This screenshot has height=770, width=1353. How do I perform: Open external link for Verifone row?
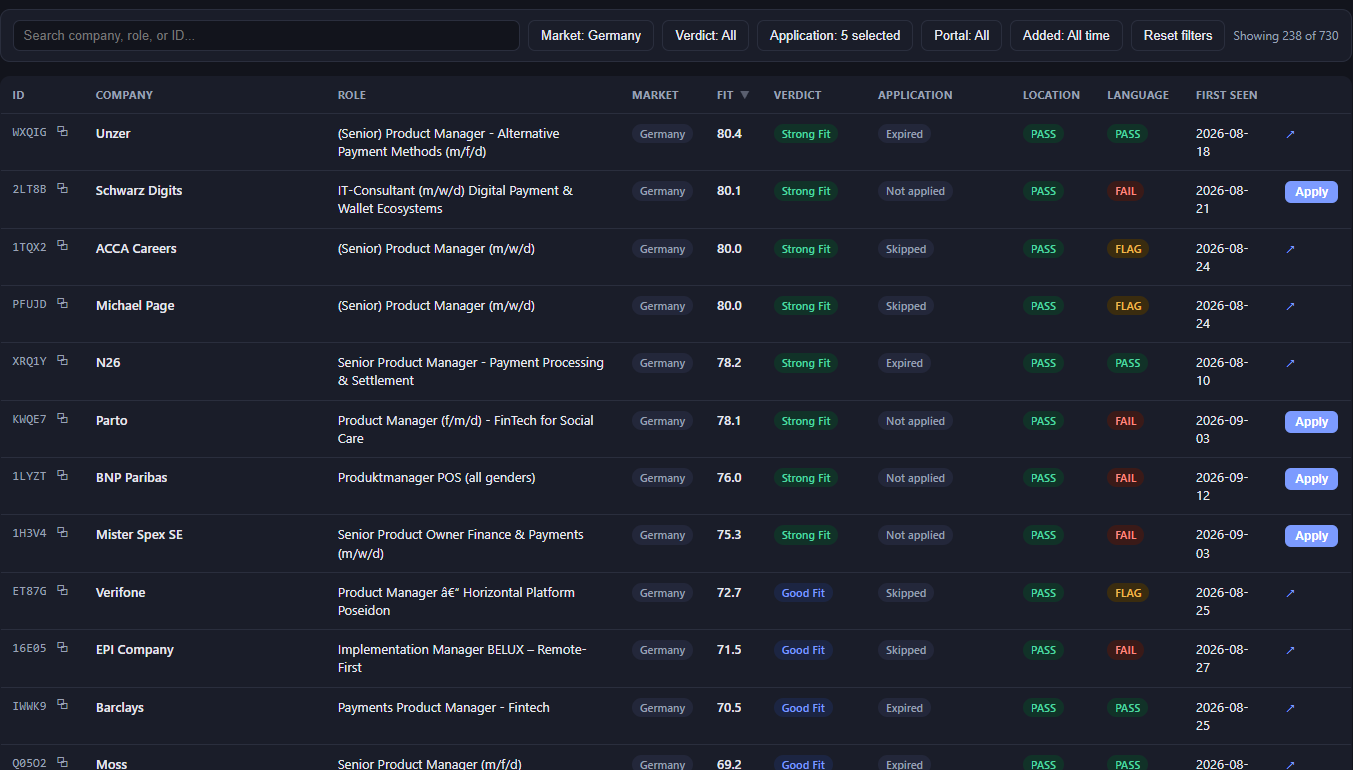click(1290, 593)
